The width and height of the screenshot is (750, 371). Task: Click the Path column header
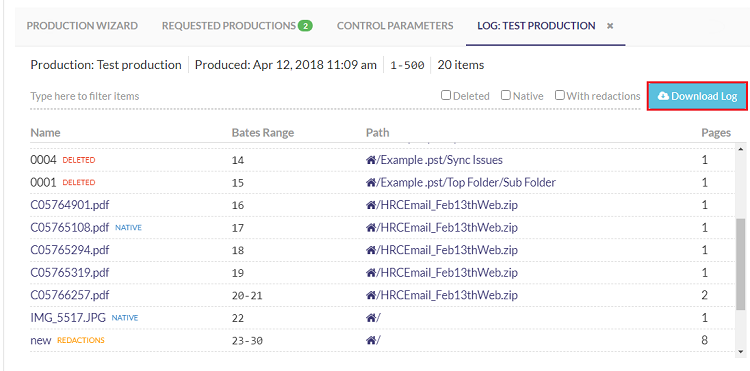[377, 132]
